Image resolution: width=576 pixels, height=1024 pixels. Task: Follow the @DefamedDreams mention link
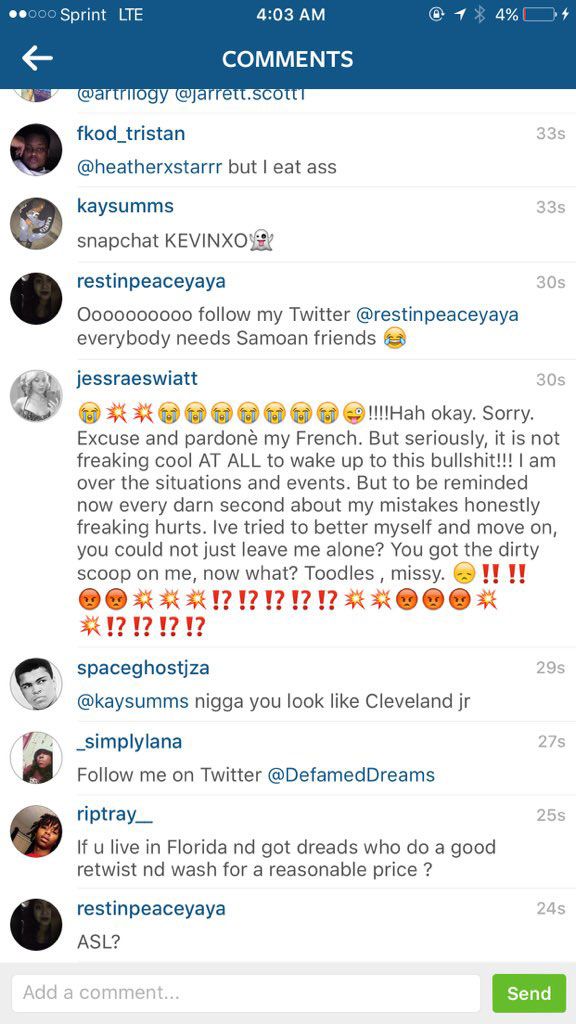(x=351, y=775)
